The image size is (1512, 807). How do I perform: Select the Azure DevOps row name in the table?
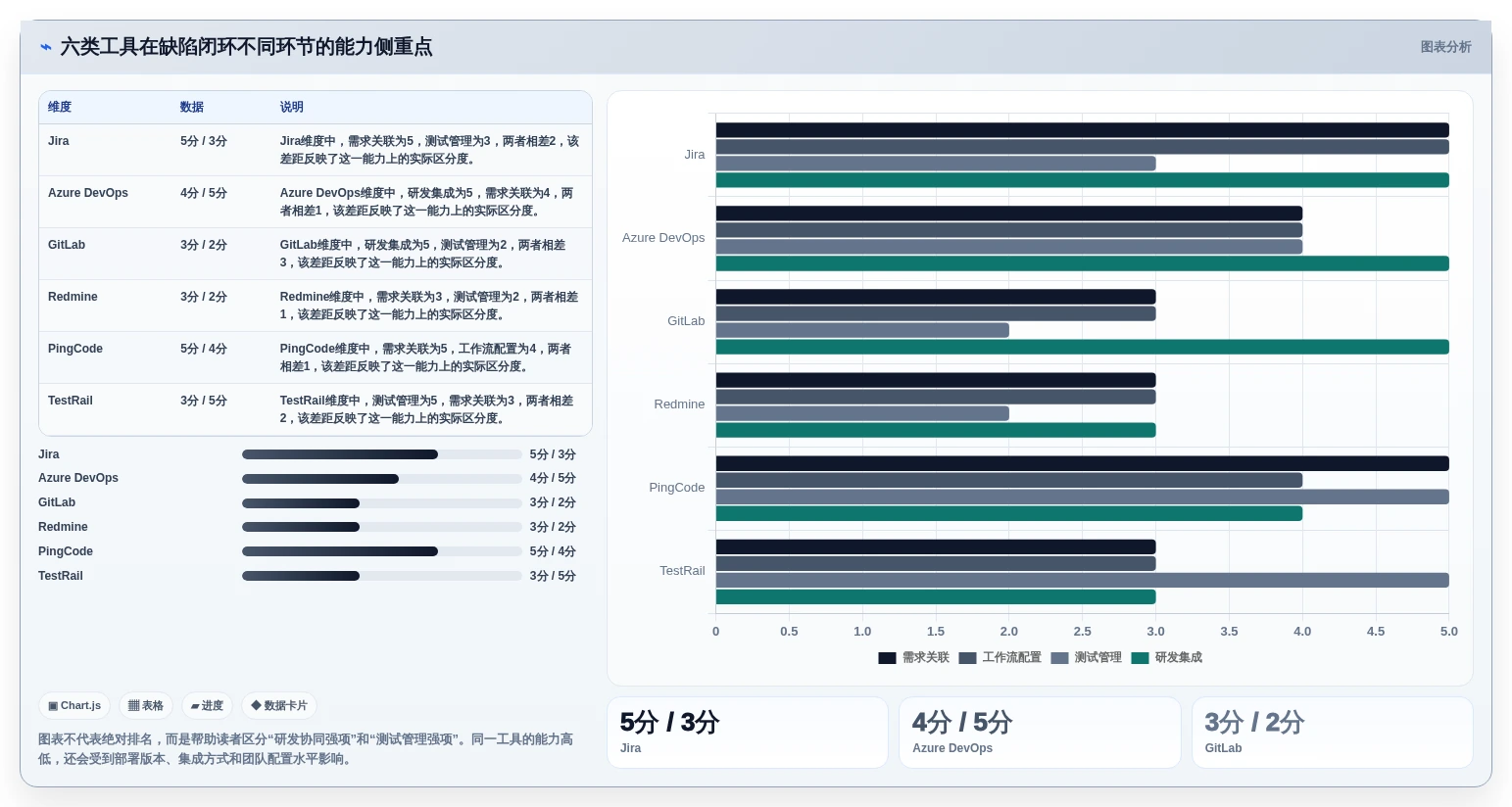click(x=88, y=193)
